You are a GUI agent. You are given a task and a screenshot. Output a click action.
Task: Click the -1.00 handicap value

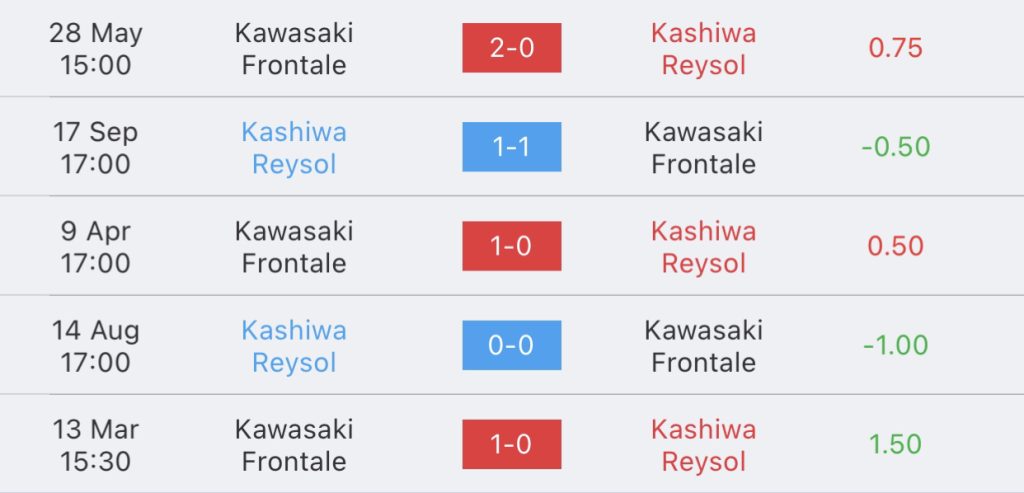895,345
